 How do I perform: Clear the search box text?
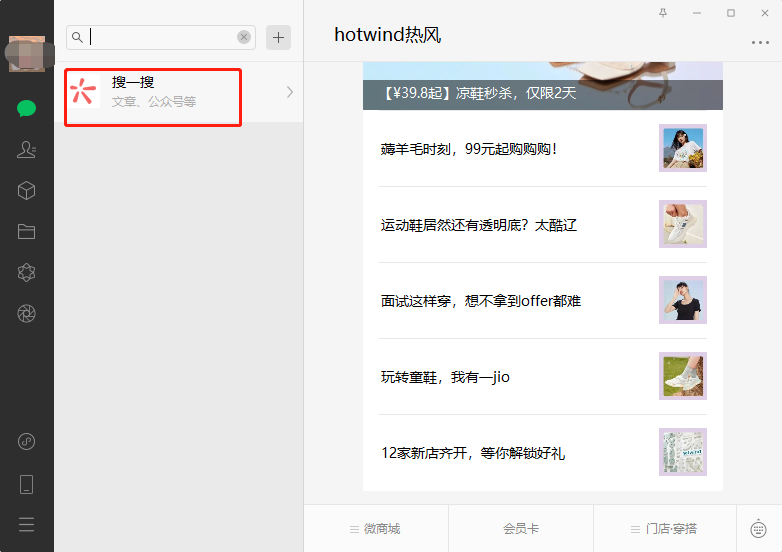(x=244, y=37)
